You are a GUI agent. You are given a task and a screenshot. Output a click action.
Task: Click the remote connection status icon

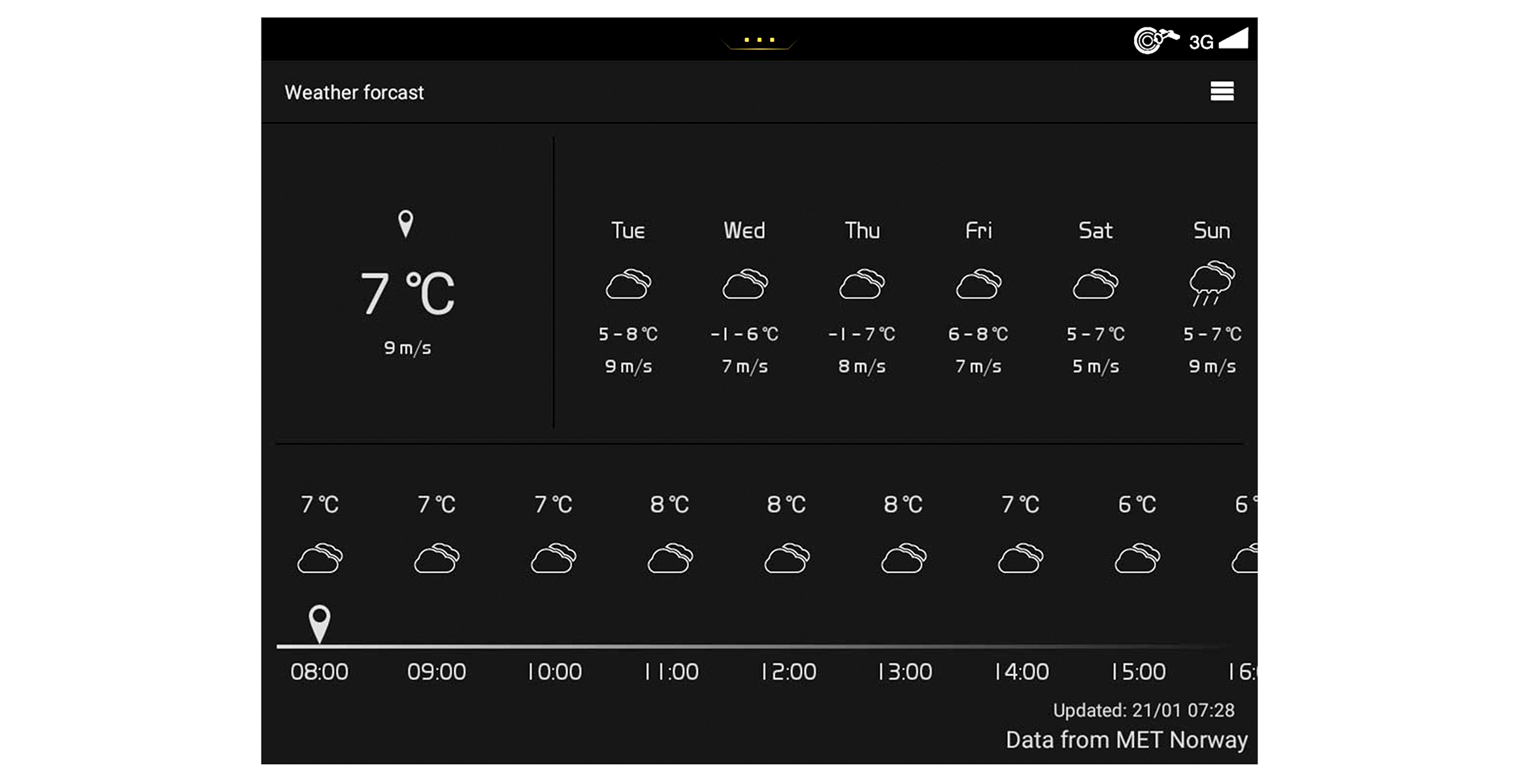pos(1156,41)
